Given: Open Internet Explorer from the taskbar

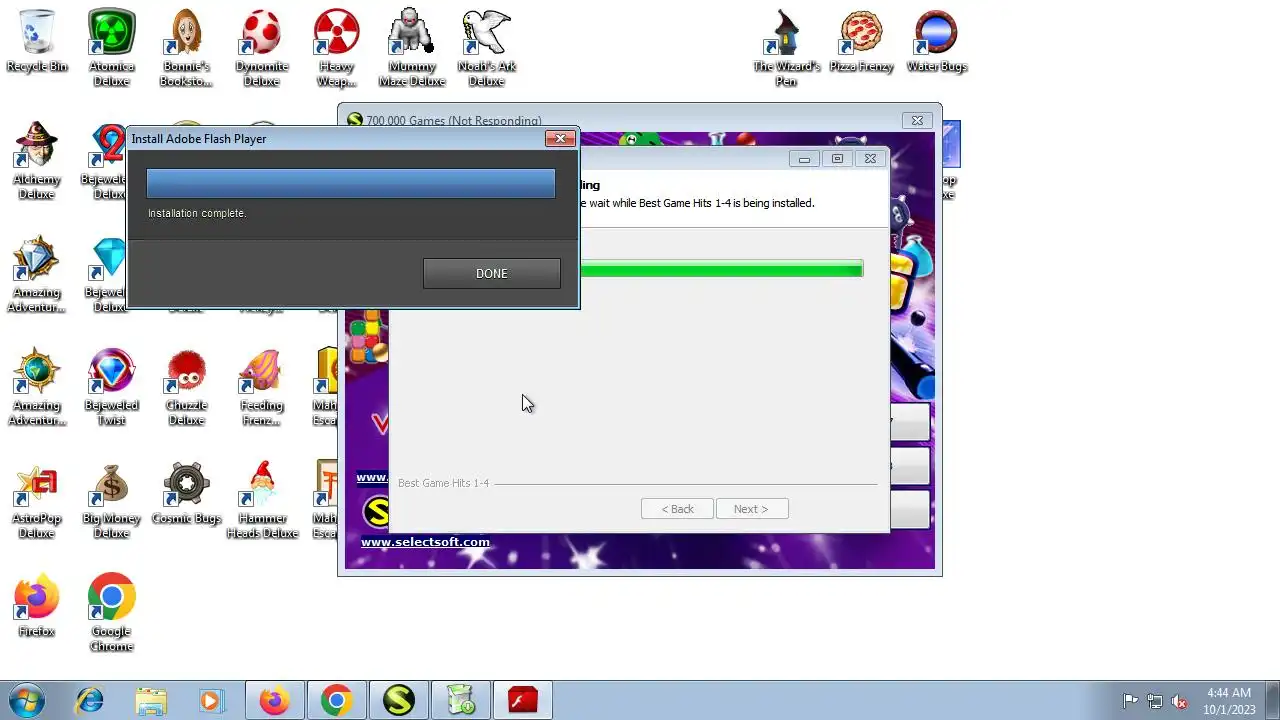Looking at the screenshot, I should coord(90,701).
